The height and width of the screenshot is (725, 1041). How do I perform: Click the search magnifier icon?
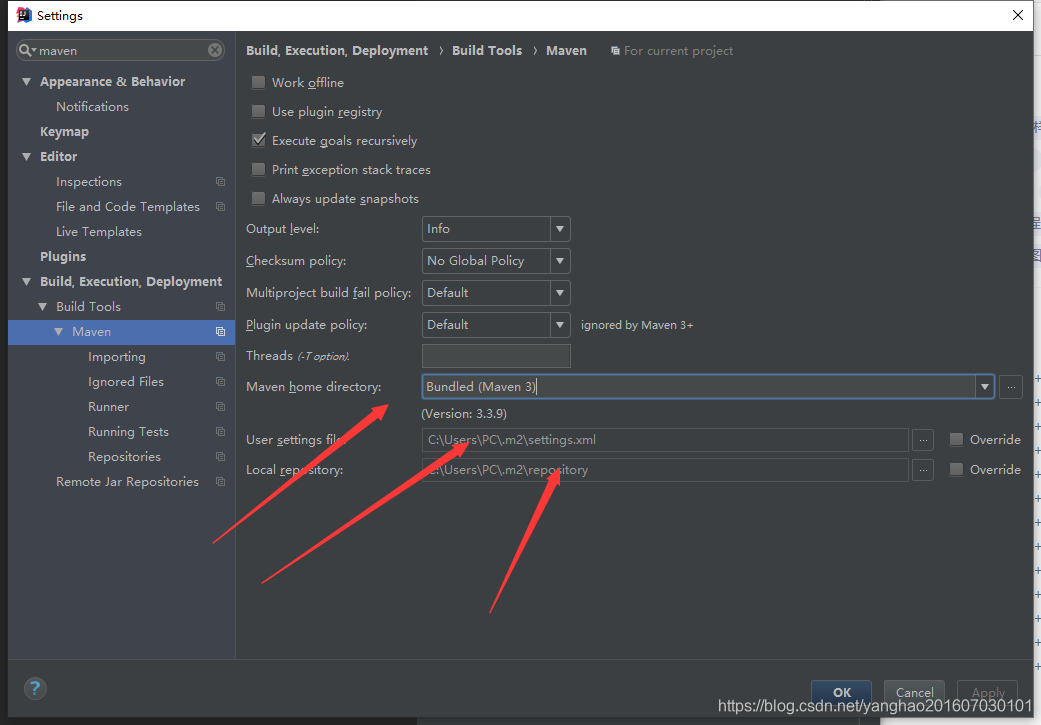[x=26, y=50]
